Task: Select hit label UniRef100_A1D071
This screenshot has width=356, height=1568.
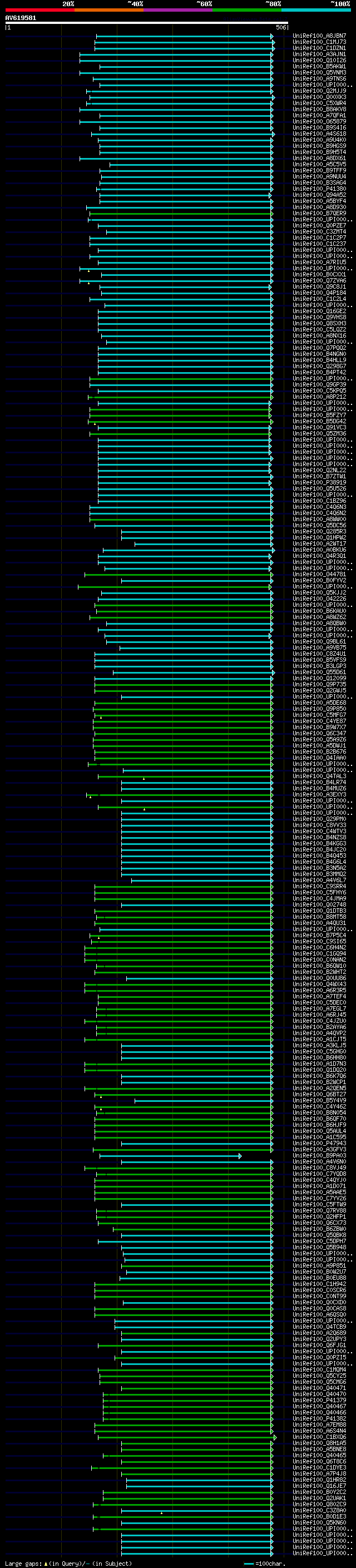Action: [319, 1186]
